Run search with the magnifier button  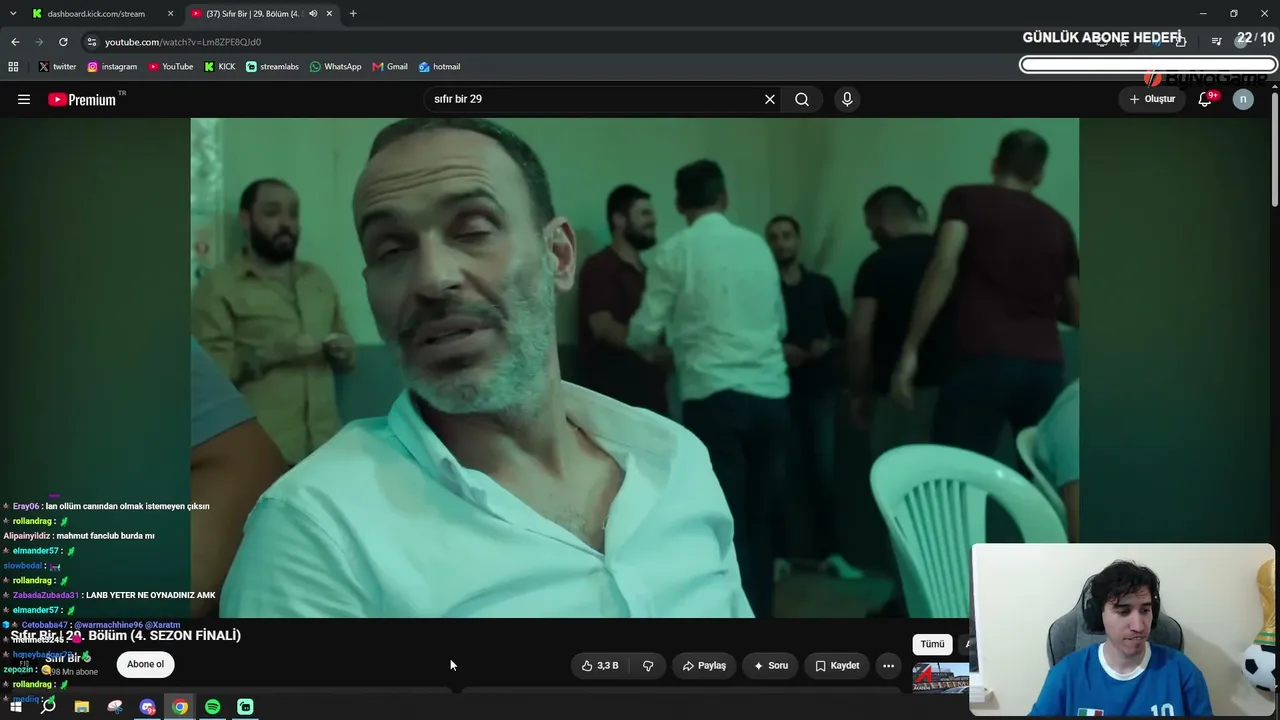802,99
